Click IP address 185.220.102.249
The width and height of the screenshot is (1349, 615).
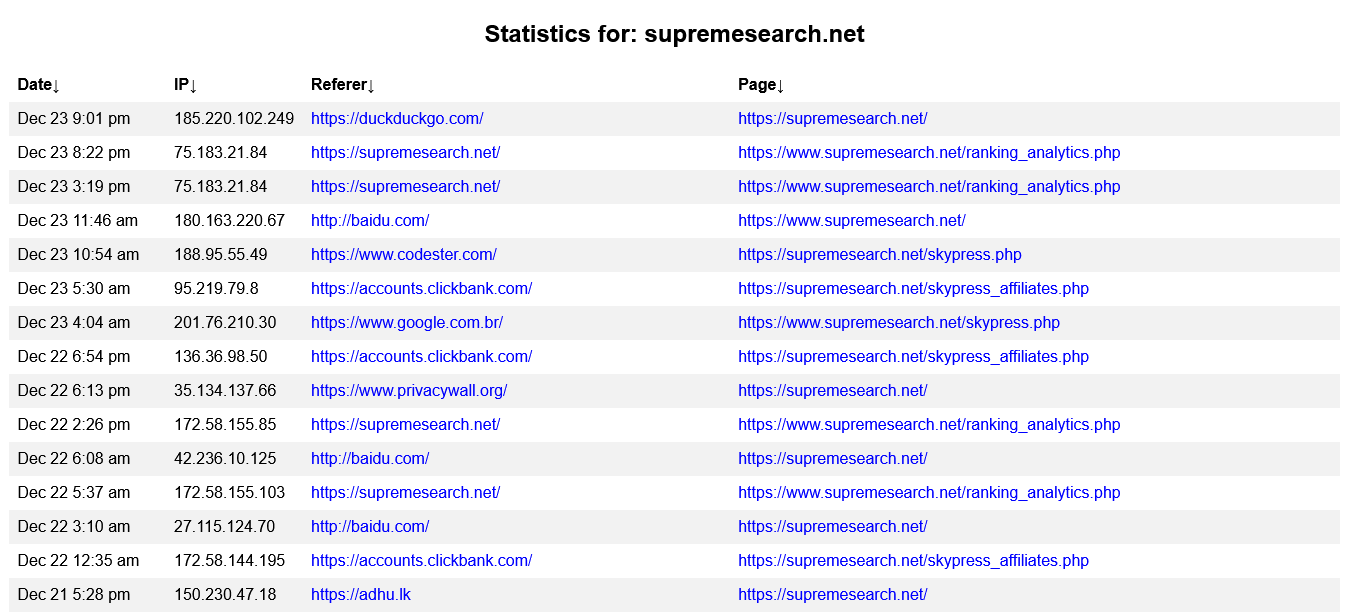click(234, 119)
